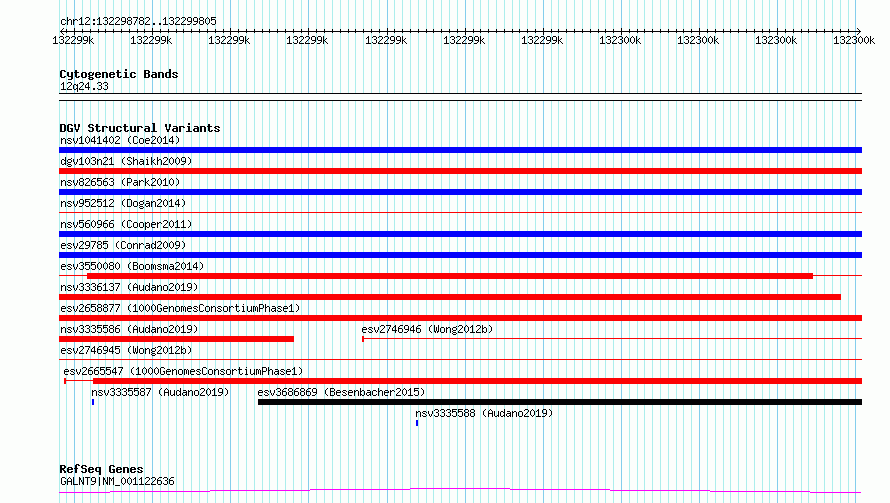
Task: Open the esv2746945 (Wong2012b) label
Action: [126, 350]
